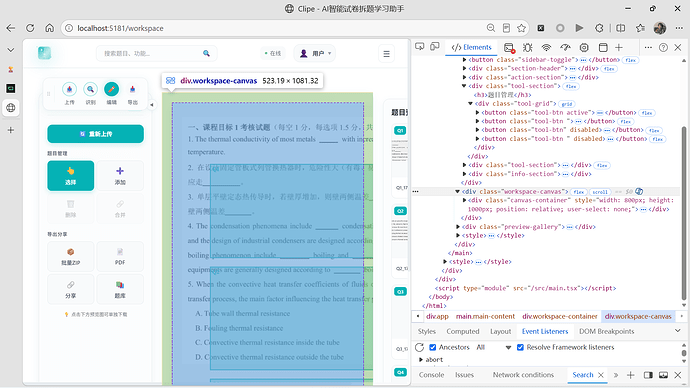
Task: Click the 分享 share tool
Action: tap(70, 289)
